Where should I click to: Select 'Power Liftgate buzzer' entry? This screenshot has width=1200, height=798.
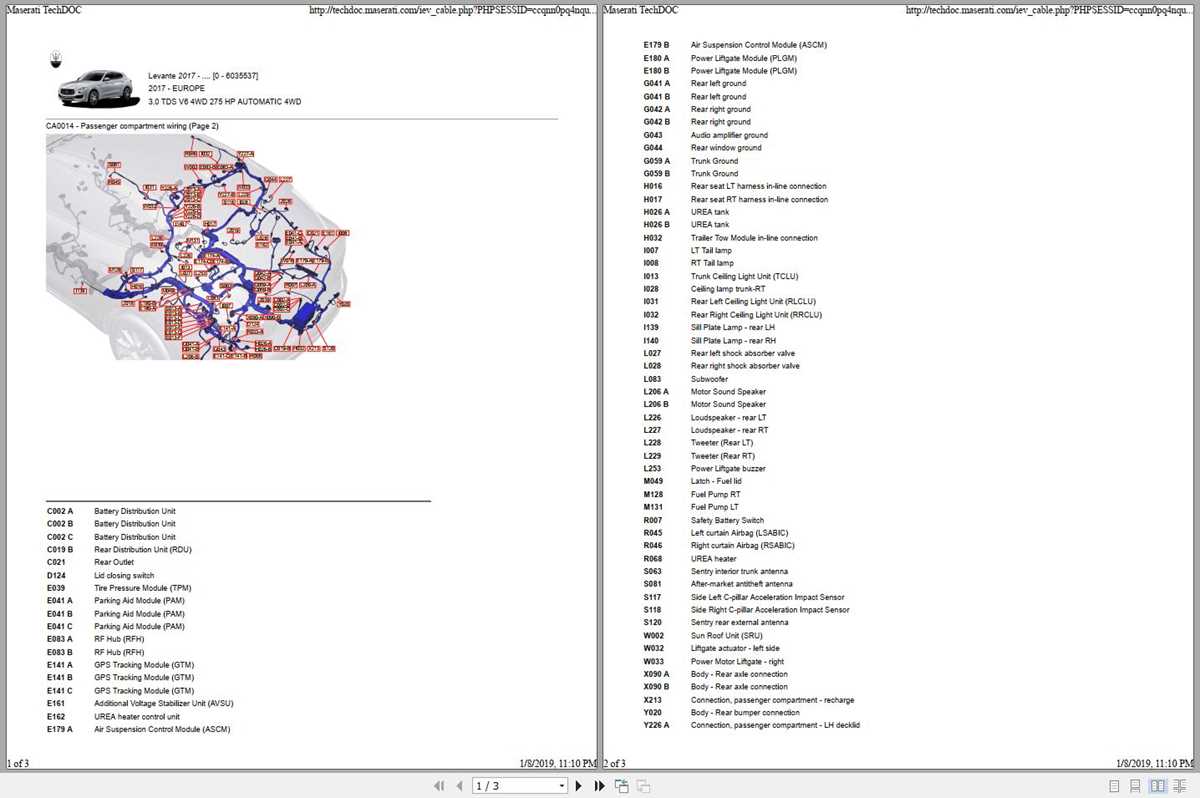pyautogui.click(x=729, y=469)
